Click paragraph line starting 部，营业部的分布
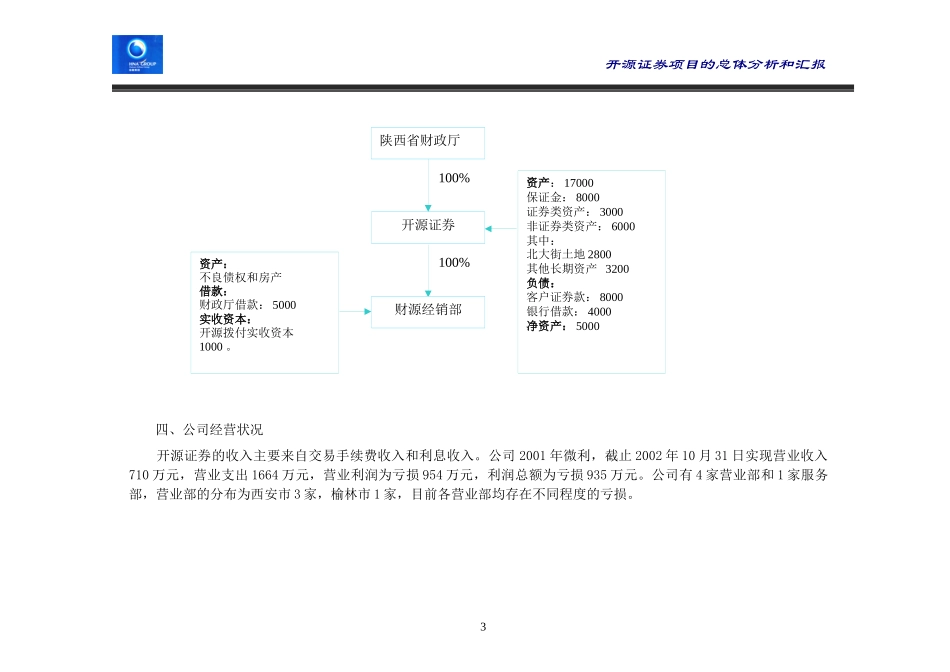The height and width of the screenshot is (672, 950). coord(382,494)
